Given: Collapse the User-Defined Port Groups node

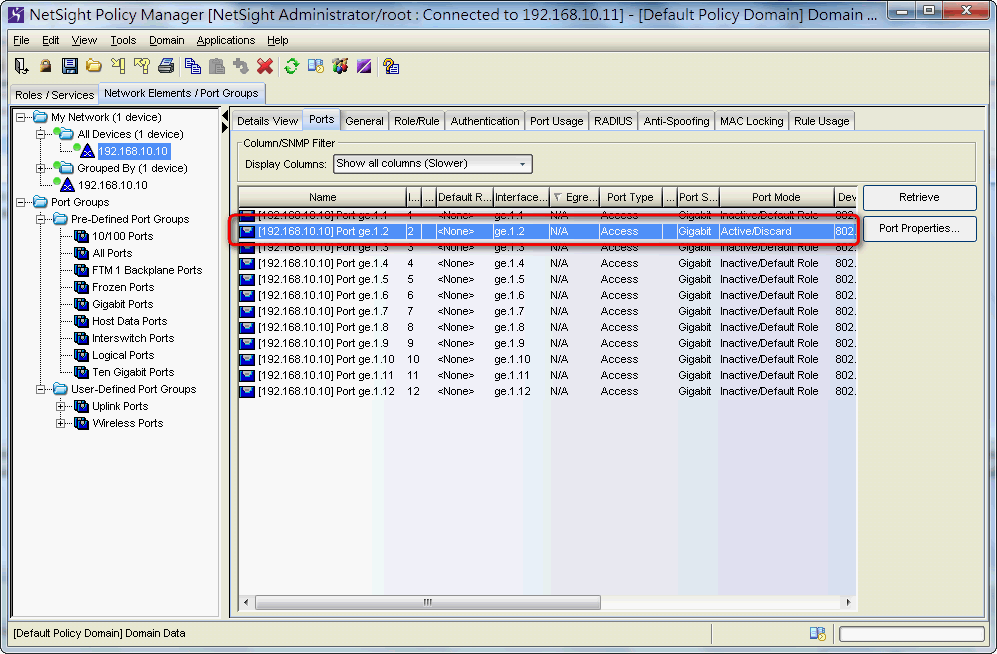Looking at the screenshot, I should [41, 389].
